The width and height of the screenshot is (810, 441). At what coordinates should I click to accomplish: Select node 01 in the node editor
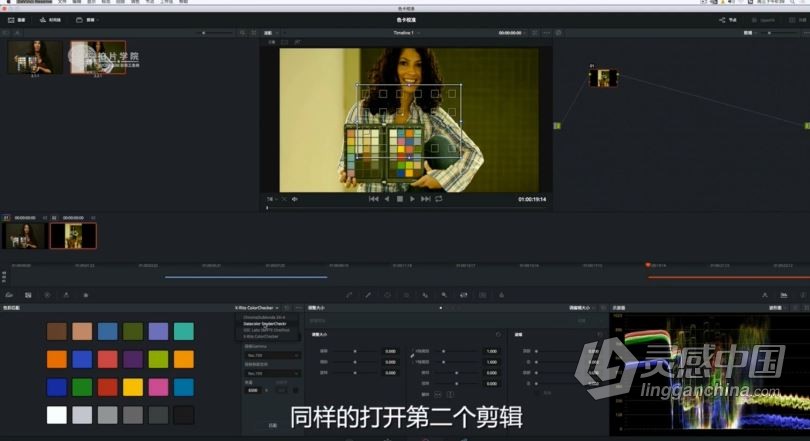point(603,78)
